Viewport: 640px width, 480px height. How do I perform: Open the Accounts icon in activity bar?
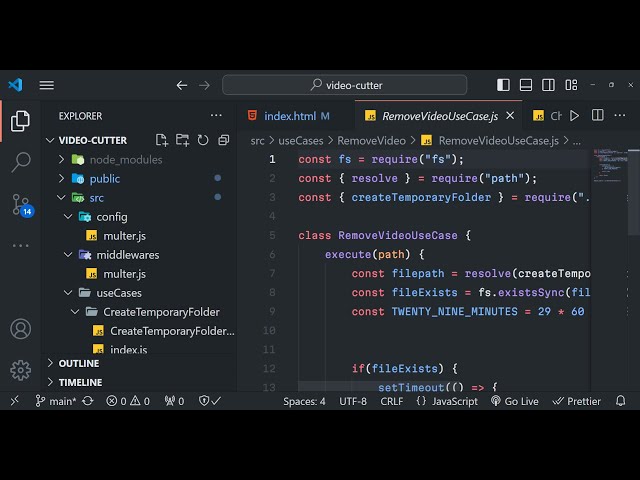(20, 329)
